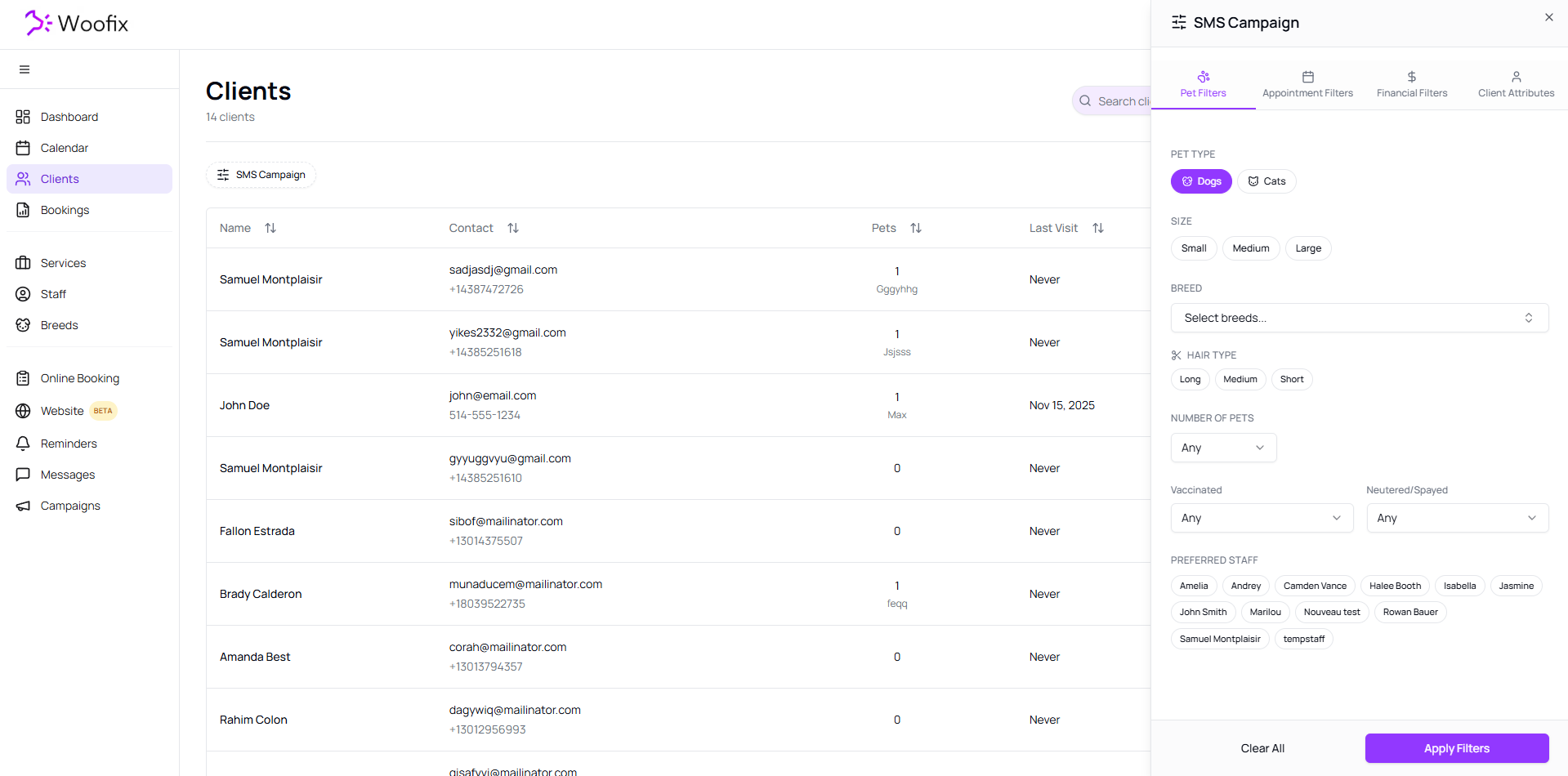This screenshot has height=776, width=1568.
Task: Click the Name column sort arrows icon
Action: 270,228
